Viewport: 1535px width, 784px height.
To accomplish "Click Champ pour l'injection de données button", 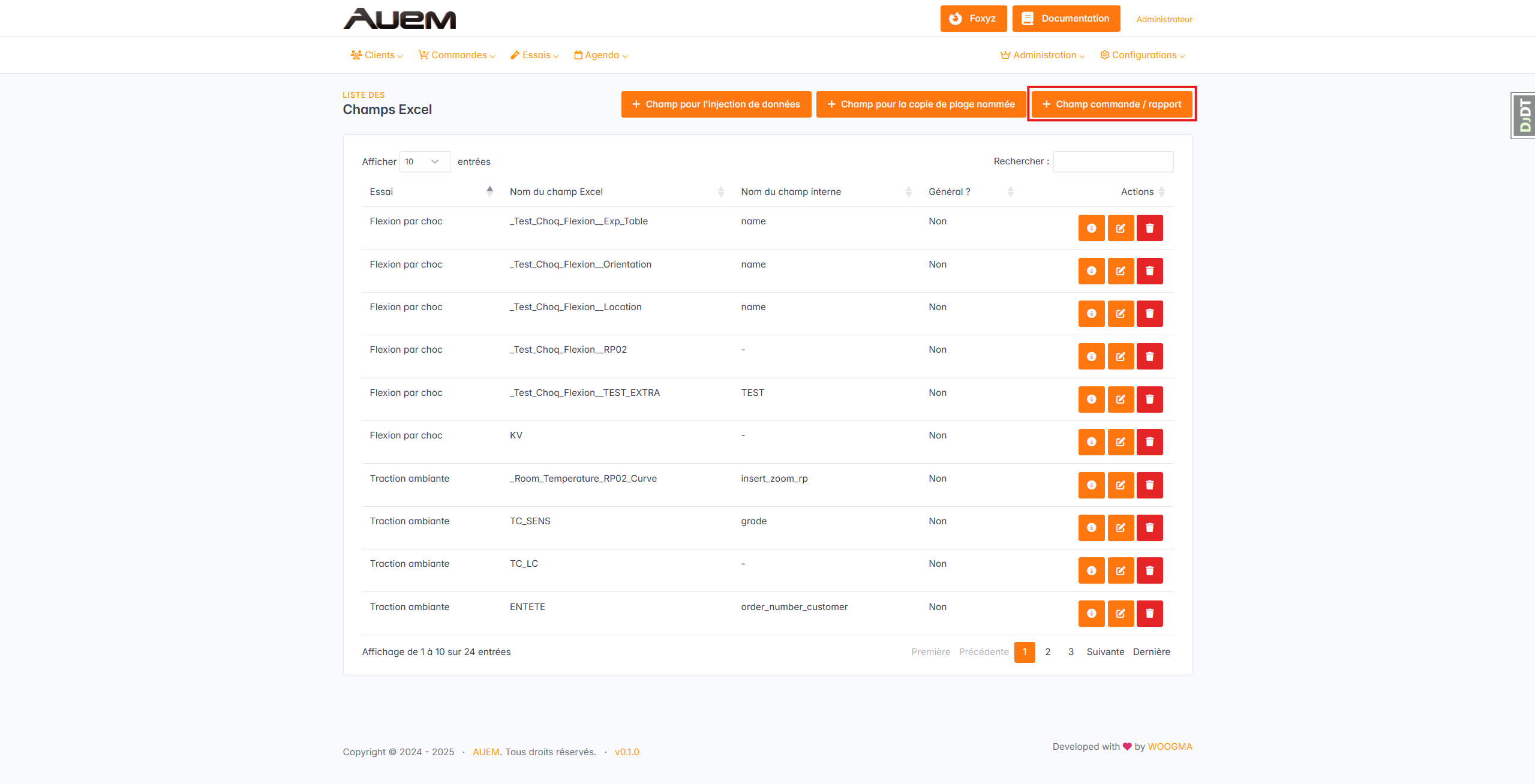I will coord(716,104).
